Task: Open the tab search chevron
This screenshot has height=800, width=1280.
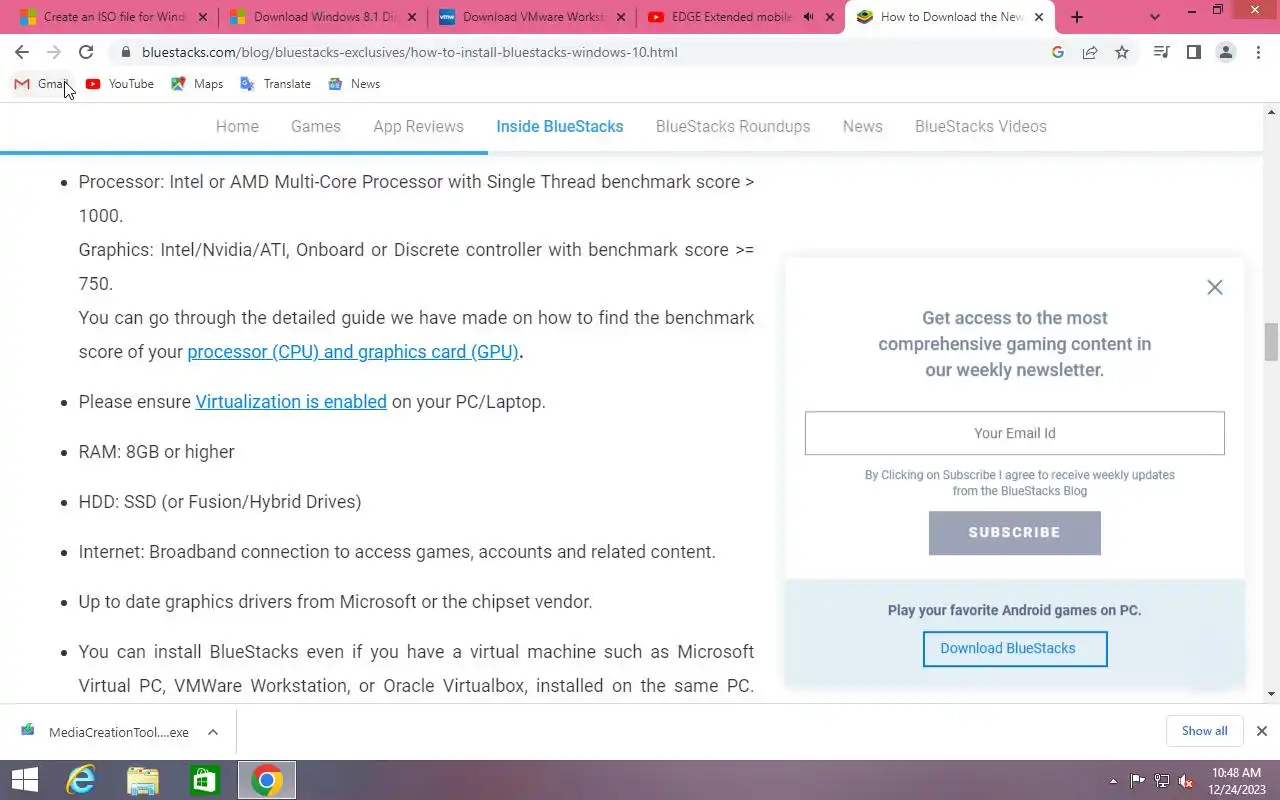Action: [1155, 17]
